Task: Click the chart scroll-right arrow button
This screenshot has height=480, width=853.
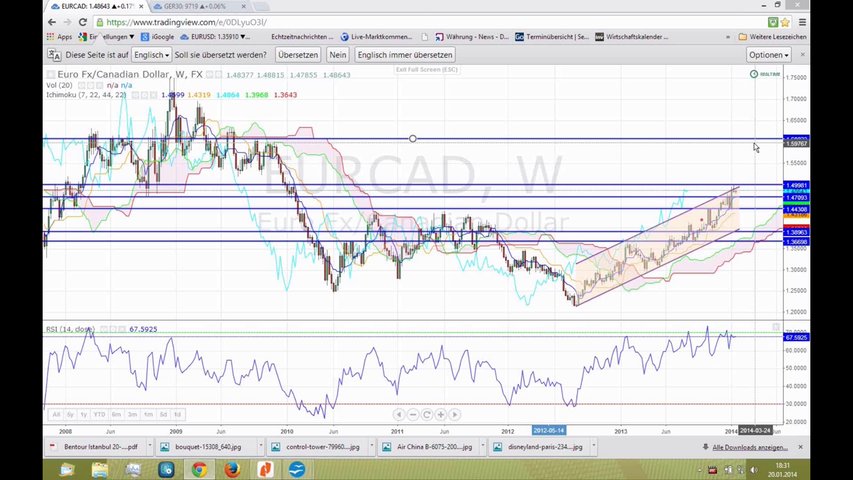Action: (454, 414)
